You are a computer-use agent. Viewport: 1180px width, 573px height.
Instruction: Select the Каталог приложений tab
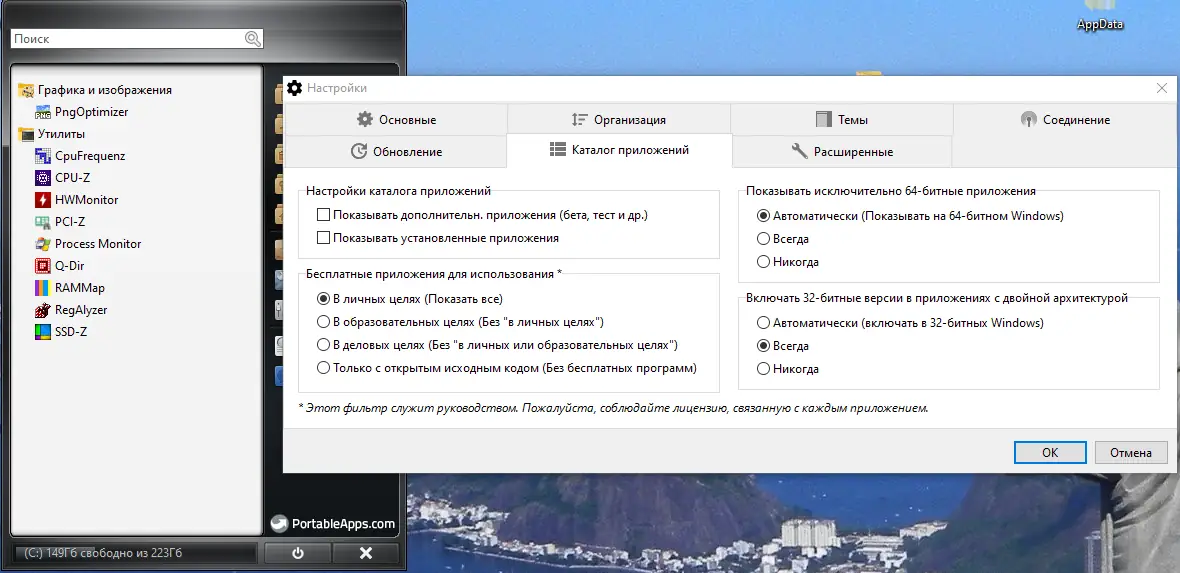[x=619, y=150]
